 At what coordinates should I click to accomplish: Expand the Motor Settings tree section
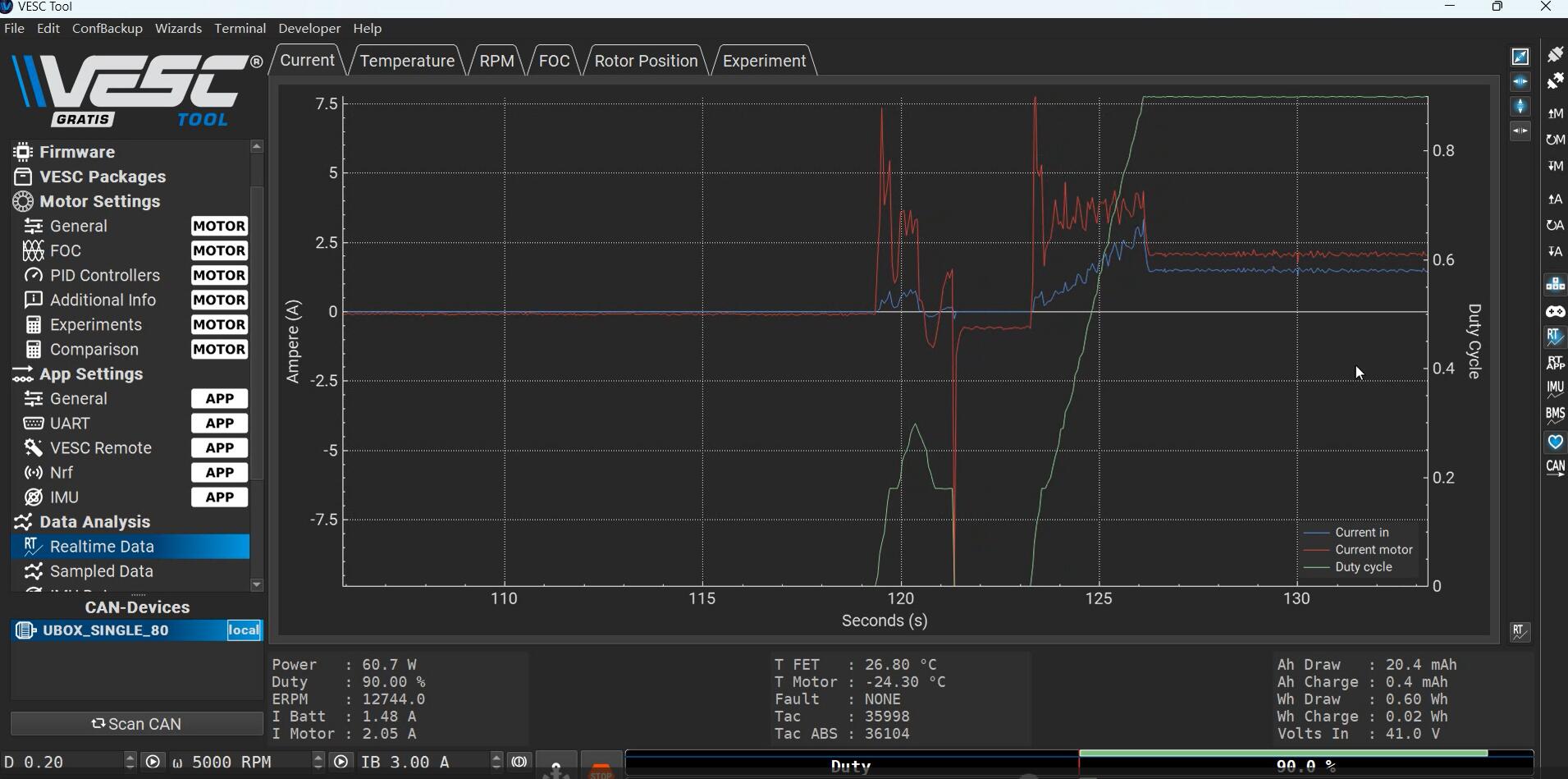tap(99, 201)
